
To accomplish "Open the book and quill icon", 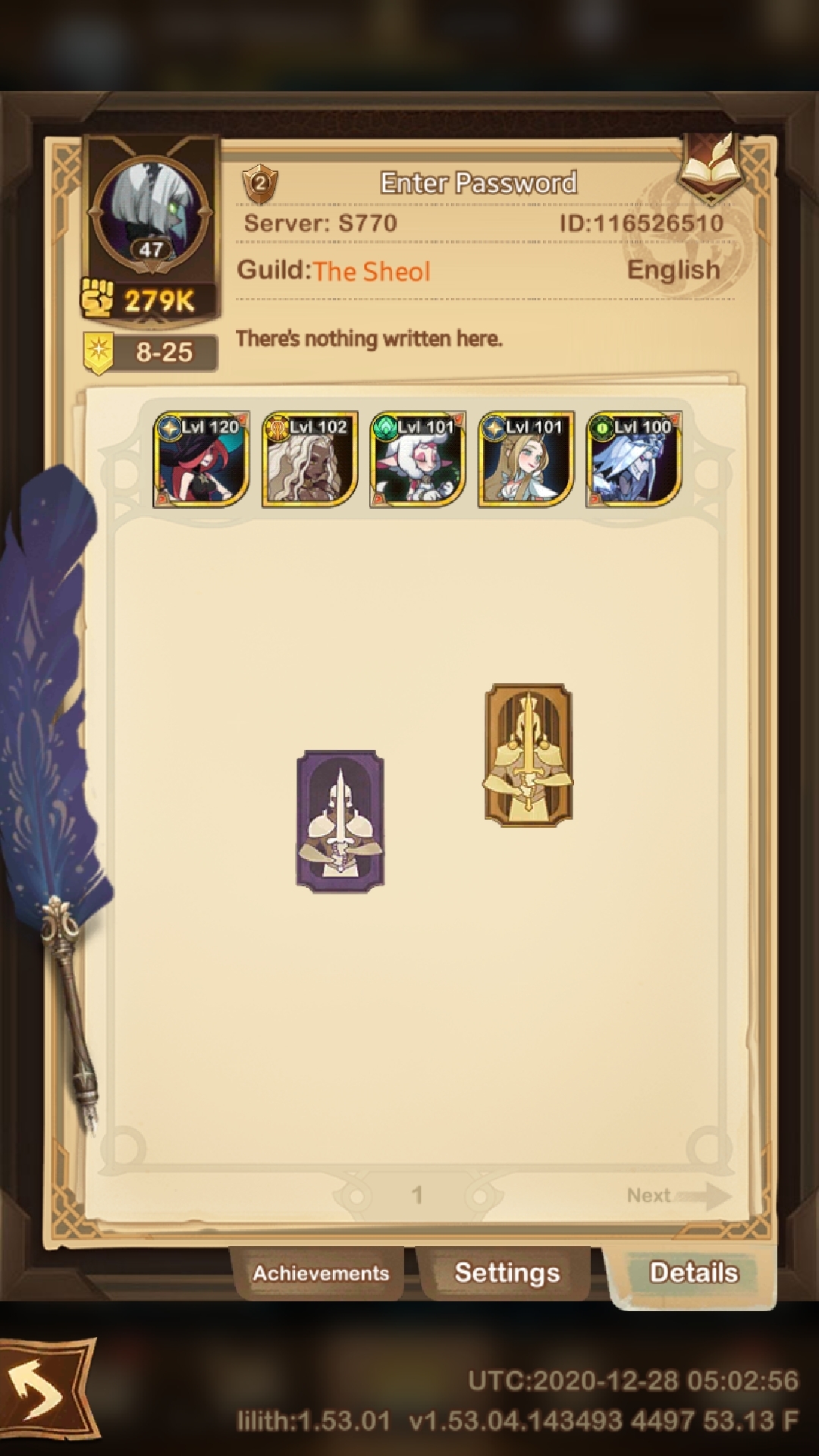I will [711, 168].
